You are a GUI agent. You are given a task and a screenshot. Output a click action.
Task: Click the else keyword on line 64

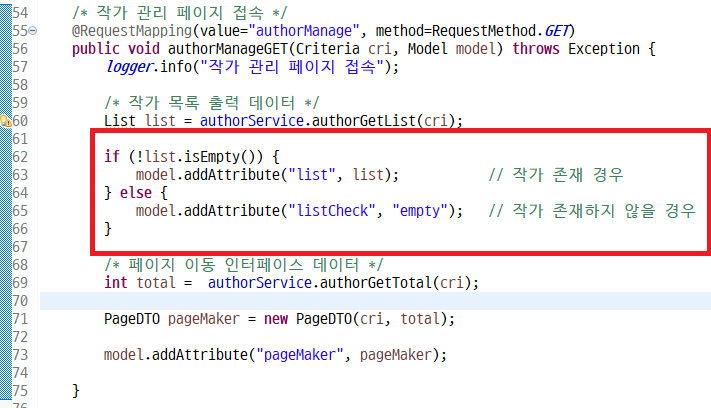coord(136,193)
